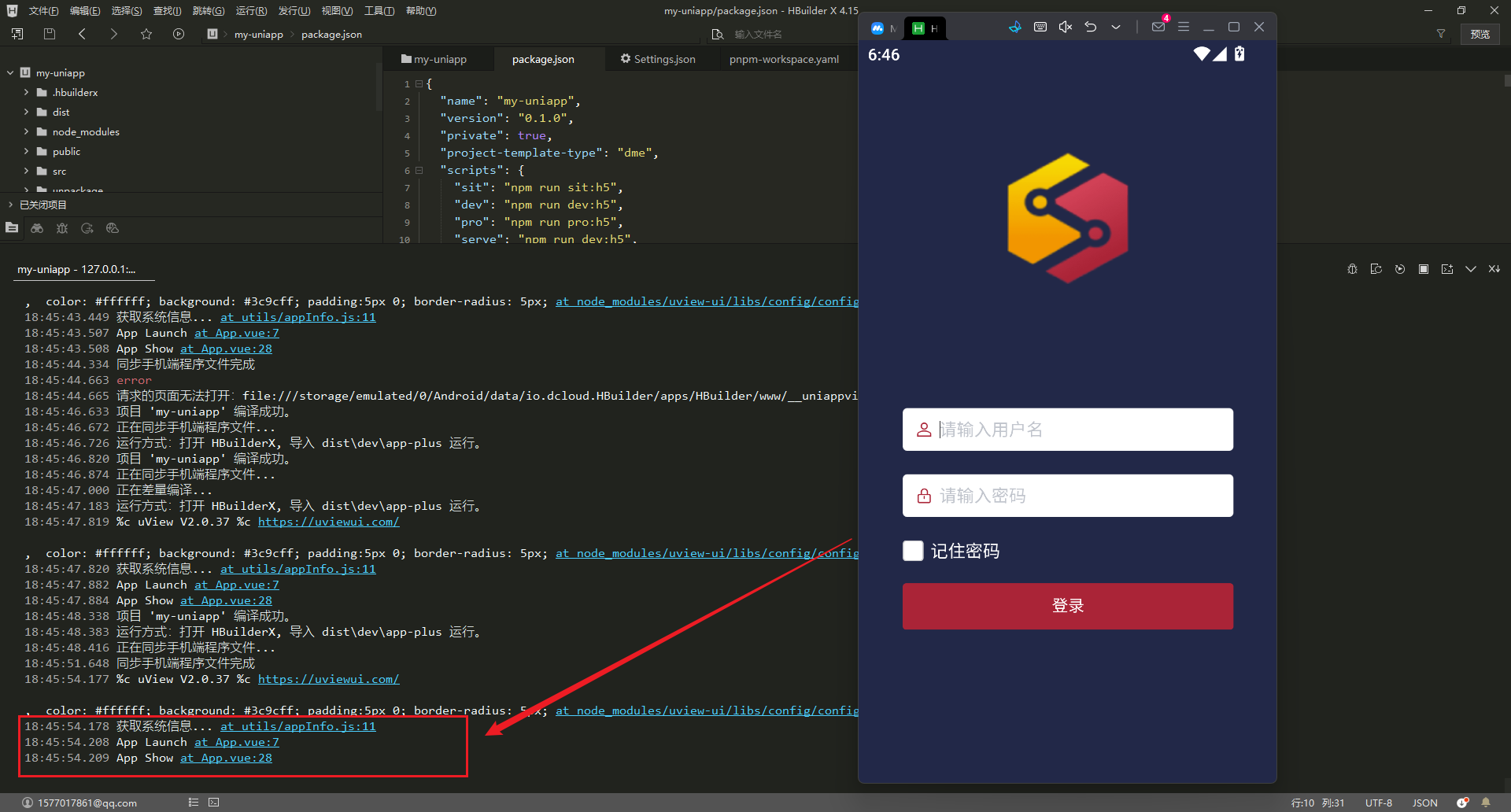Screen dimensions: 1511x812
Task: Expand the 已关闭项目 section
Action: (10, 205)
